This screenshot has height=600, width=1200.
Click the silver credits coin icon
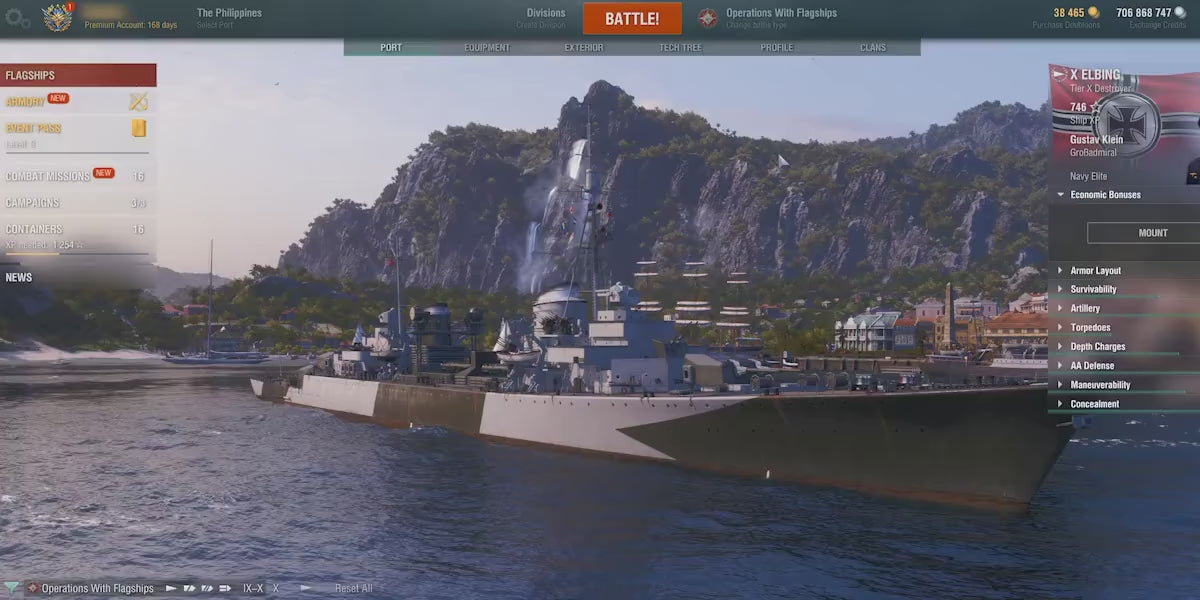1180,13
